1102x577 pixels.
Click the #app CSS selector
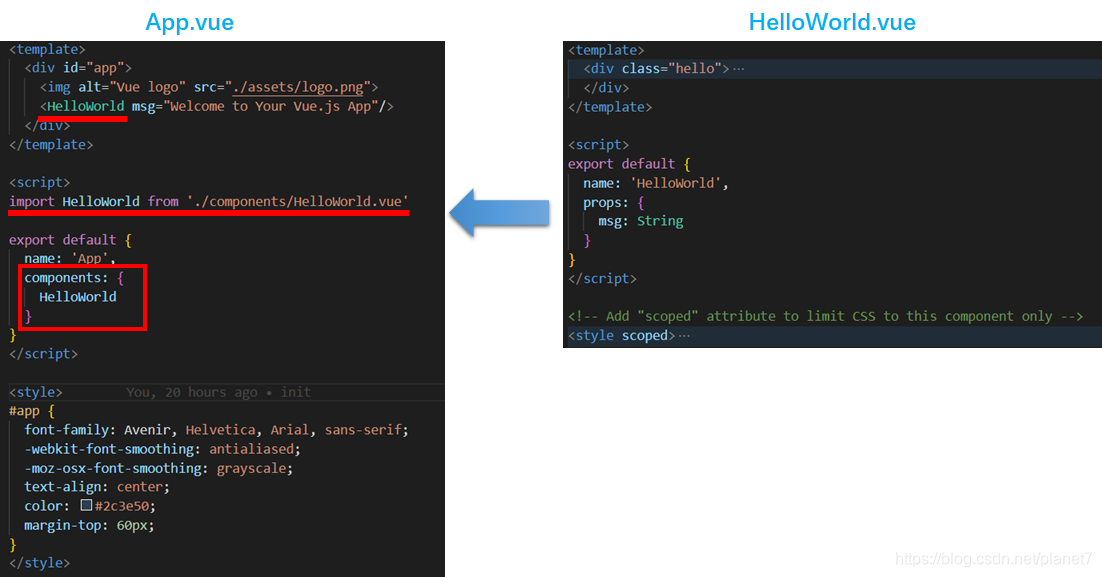click(25, 411)
